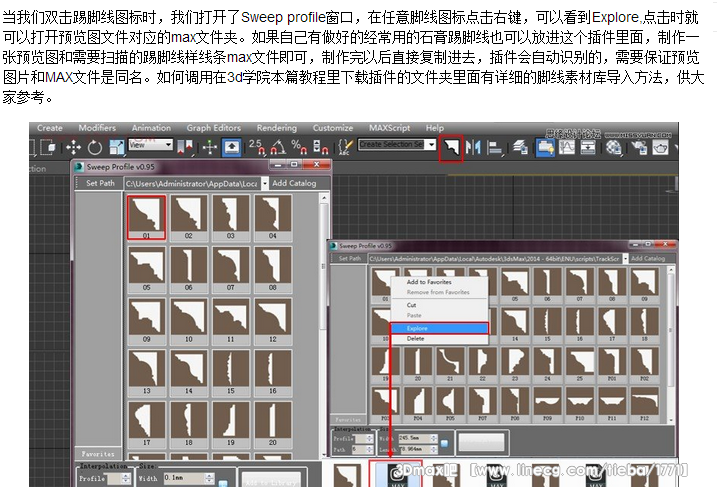Click Favorites in left Sweep Profile

(98, 454)
